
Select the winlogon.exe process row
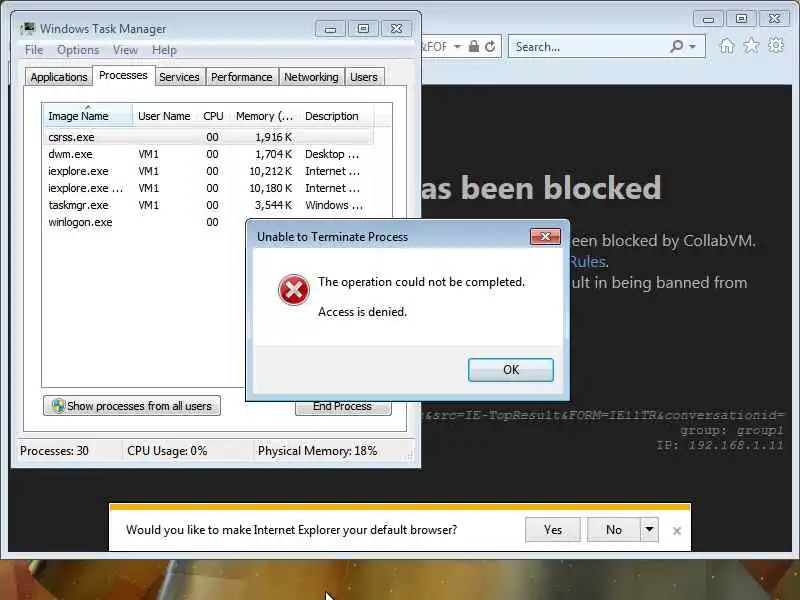pyautogui.click(x=145, y=222)
